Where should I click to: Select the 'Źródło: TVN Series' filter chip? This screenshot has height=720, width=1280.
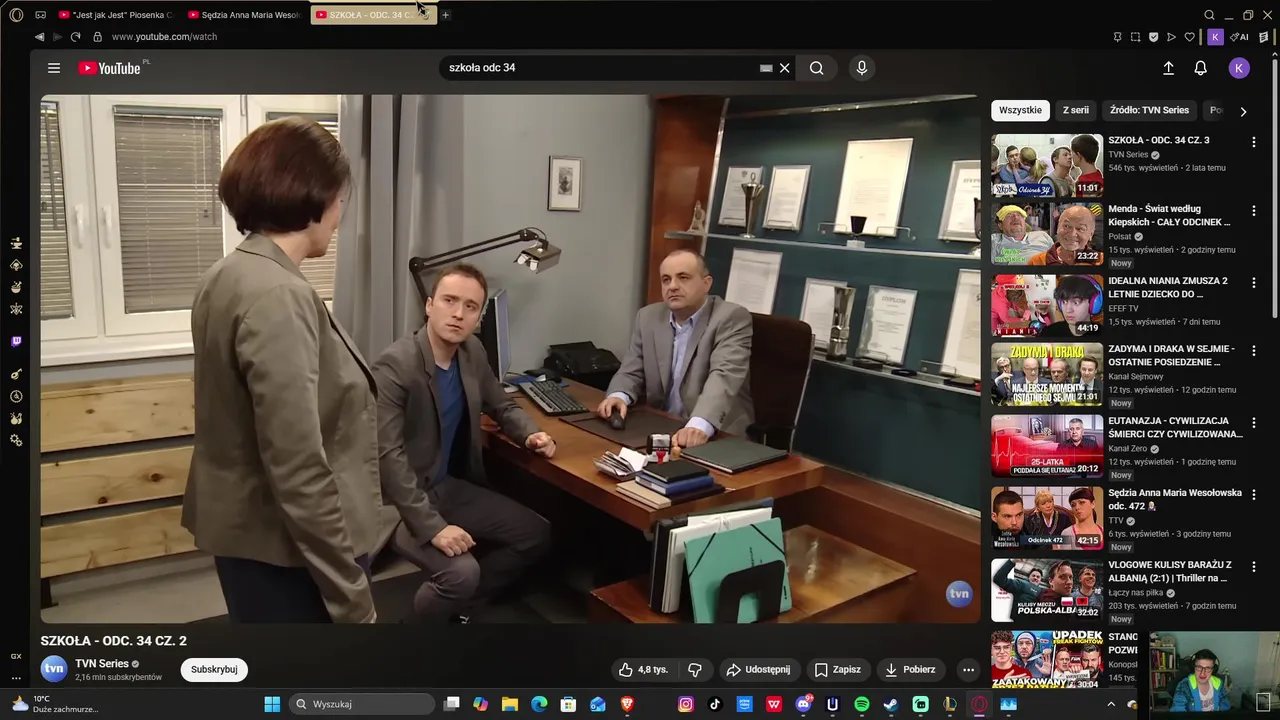click(1149, 110)
